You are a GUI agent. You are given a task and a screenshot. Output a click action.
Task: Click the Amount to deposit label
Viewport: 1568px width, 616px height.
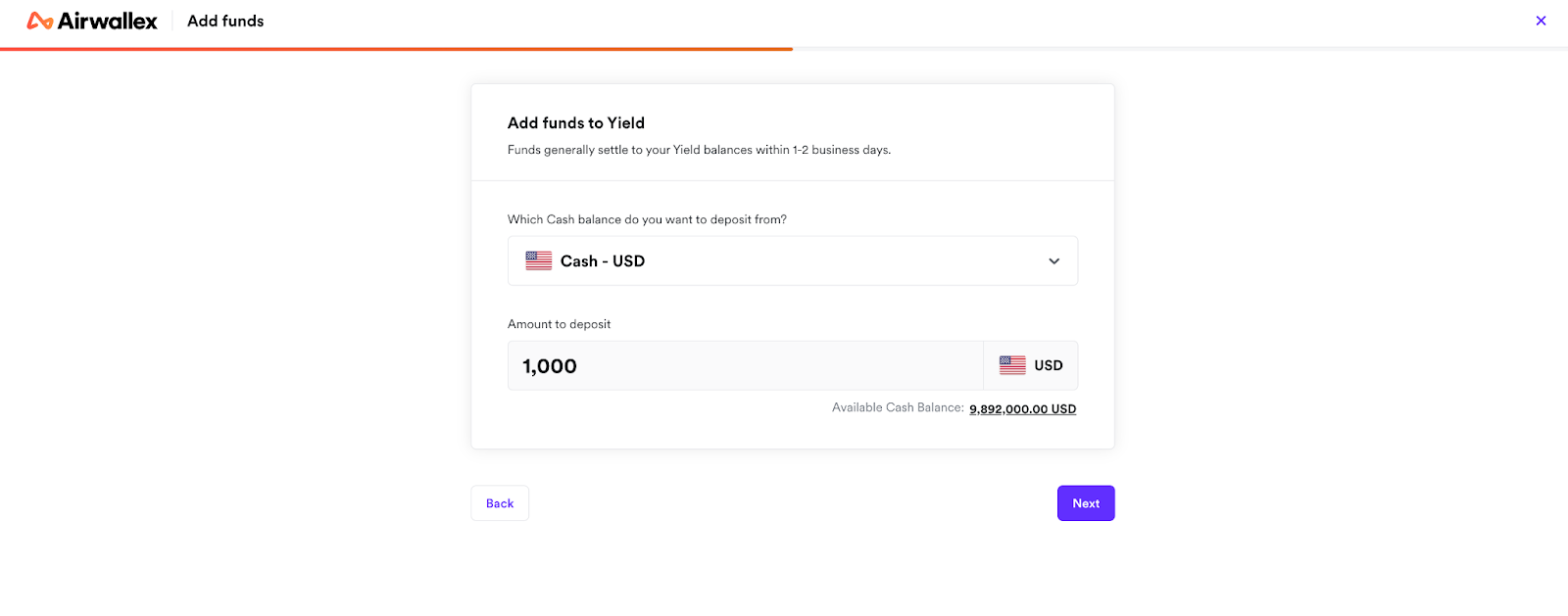559,324
